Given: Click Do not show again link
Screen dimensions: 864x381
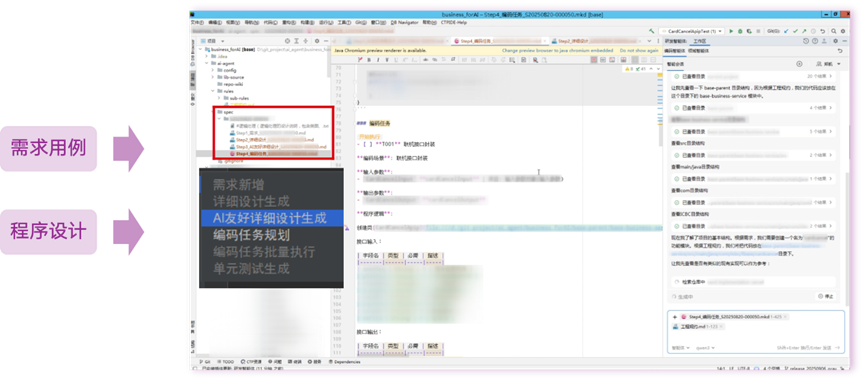Looking at the screenshot, I should click(x=639, y=51).
